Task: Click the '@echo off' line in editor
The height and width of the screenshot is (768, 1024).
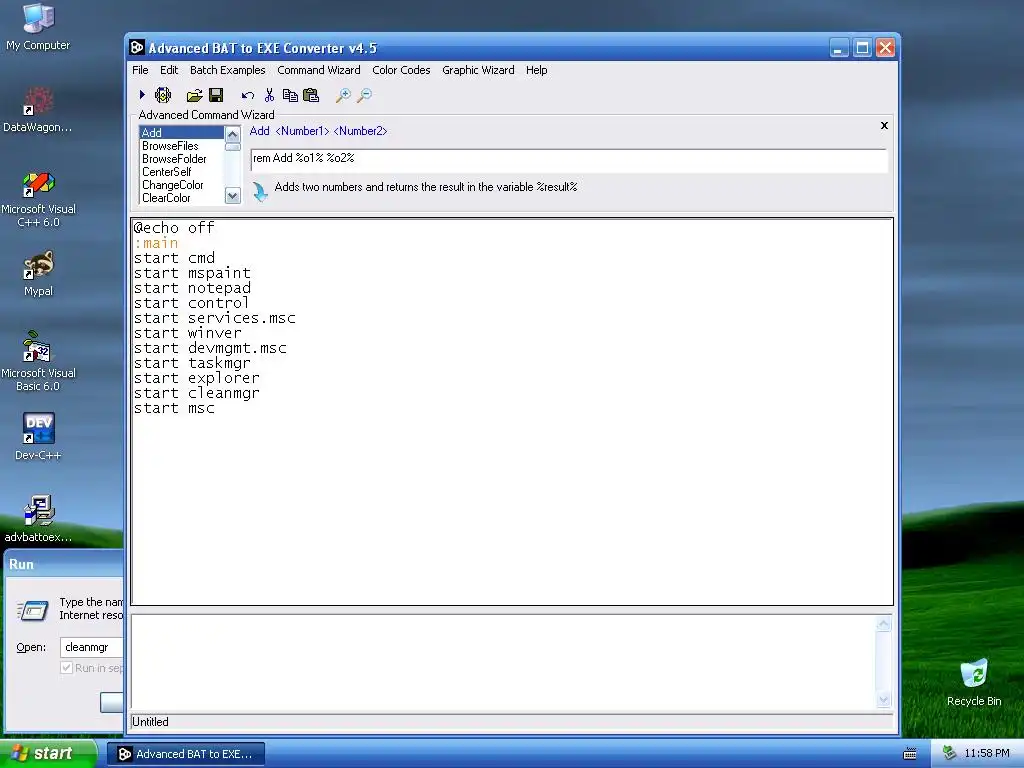Action: tap(174, 228)
